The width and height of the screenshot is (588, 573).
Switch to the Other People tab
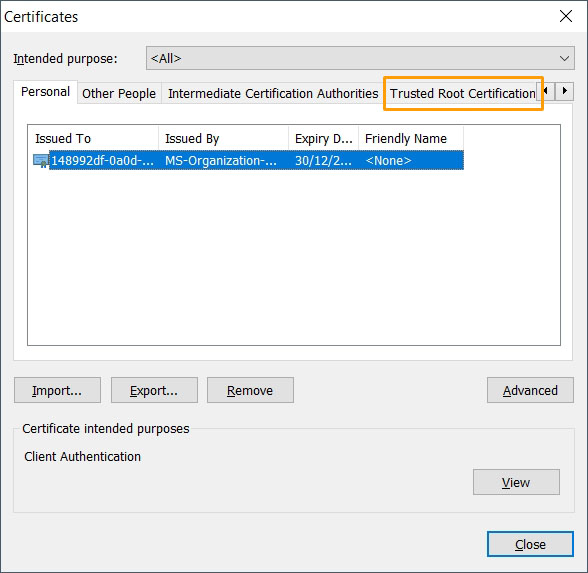tap(119, 93)
